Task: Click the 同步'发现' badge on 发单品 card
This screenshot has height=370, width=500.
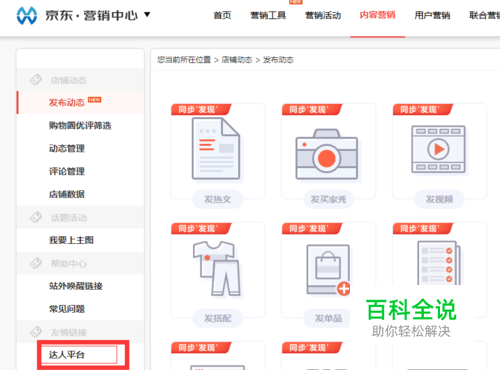Action: click(312, 229)
